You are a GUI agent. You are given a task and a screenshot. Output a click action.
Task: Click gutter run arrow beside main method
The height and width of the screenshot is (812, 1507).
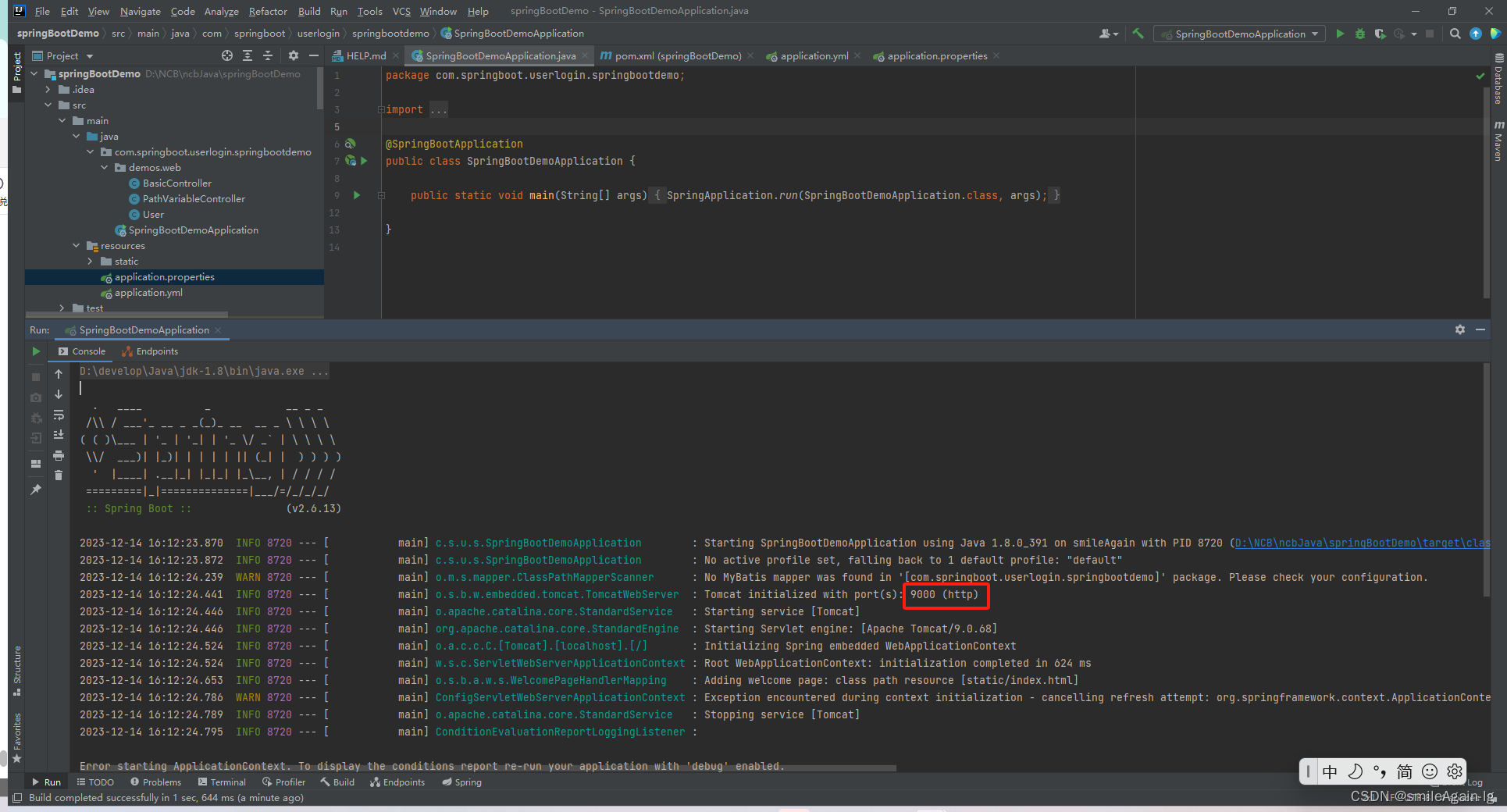pyautogui.click(x=357, y=195)
